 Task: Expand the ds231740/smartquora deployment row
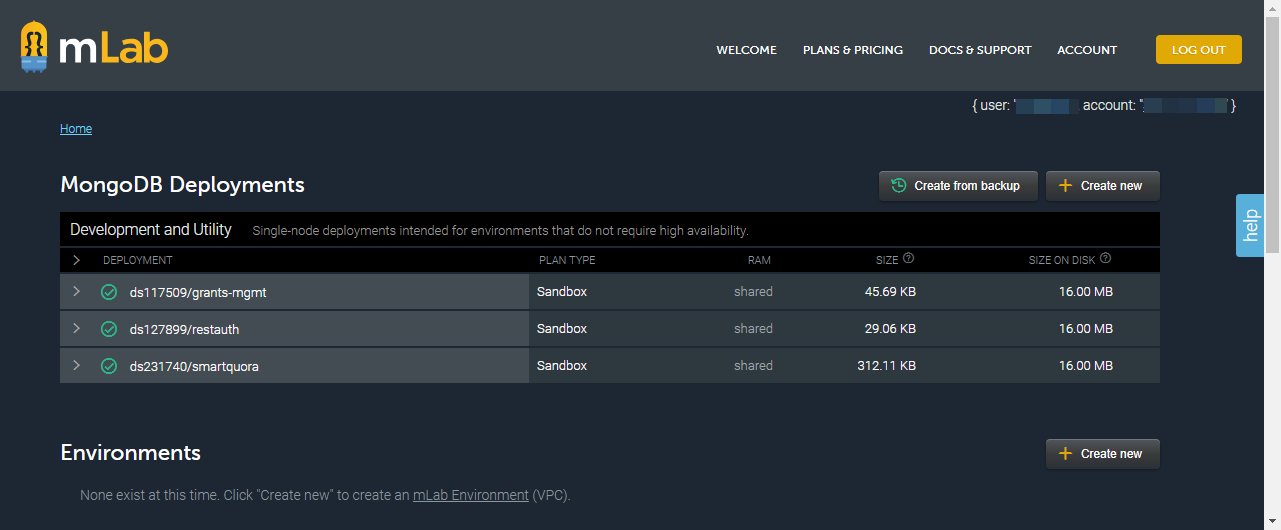coord(76,366)
